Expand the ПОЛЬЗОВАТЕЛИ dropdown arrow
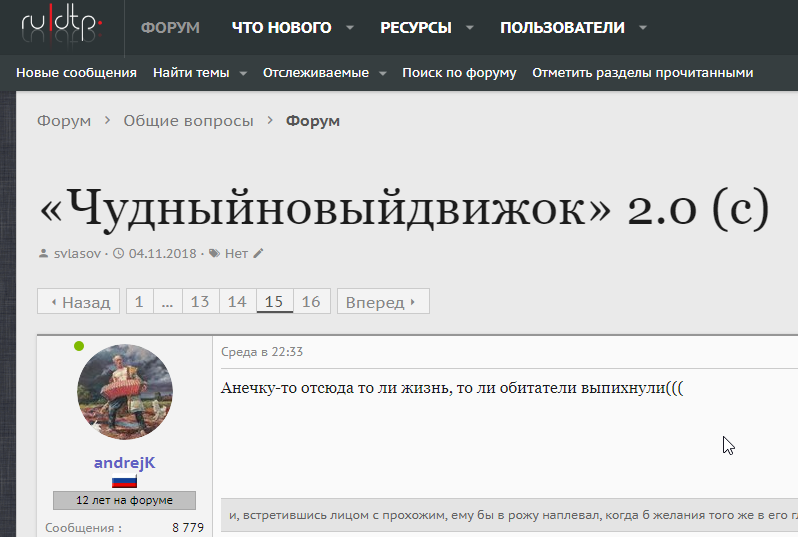Image resolution: width=798 pixels, height=537 pixels. (x=643, y=27)
